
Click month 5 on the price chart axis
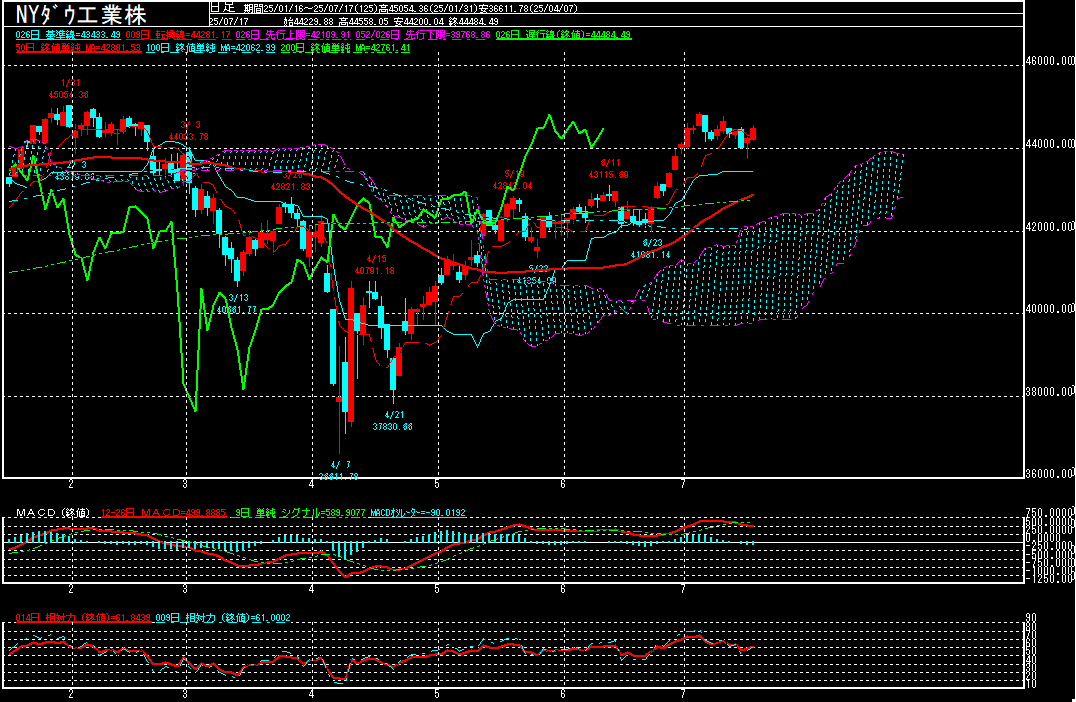coord(437,484)
